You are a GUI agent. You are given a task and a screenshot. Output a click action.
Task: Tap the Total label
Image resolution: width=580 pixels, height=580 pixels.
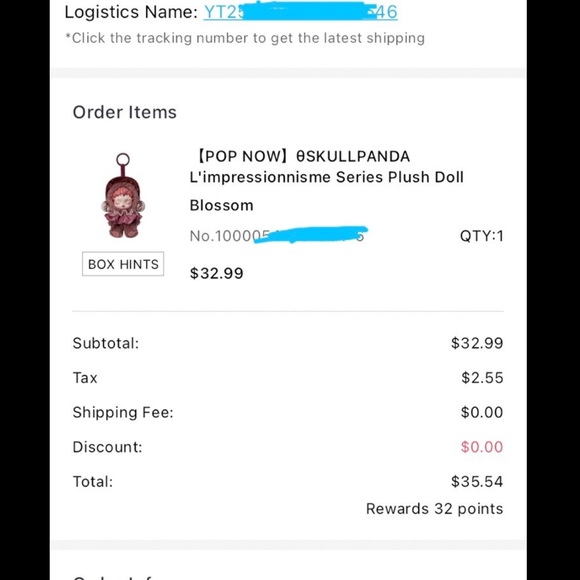point(93,482)
